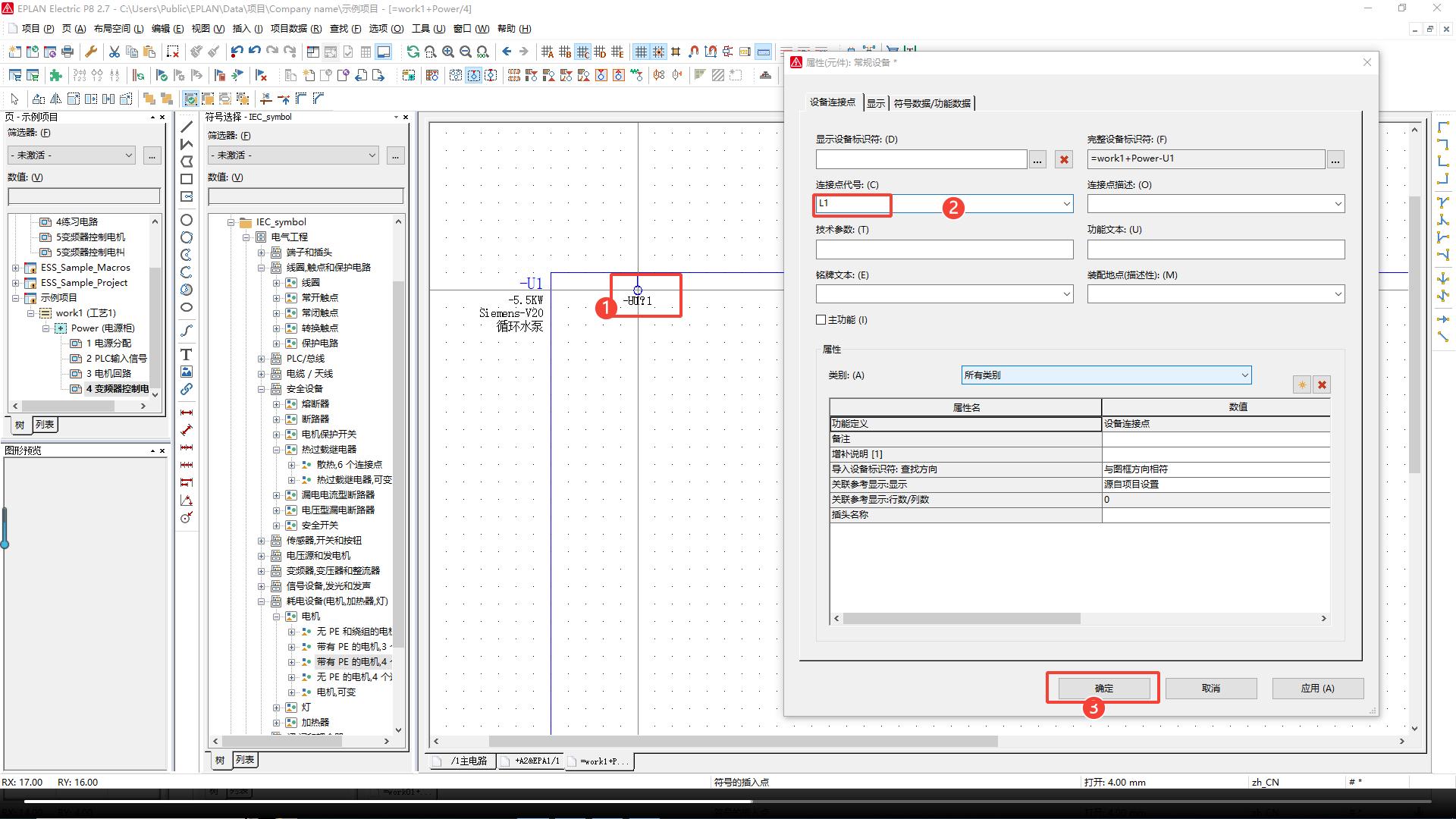Image resolution: width=1456 pixels, height=819 pixels.
Task: Click the 应用 button
Action: point(1317,689)
